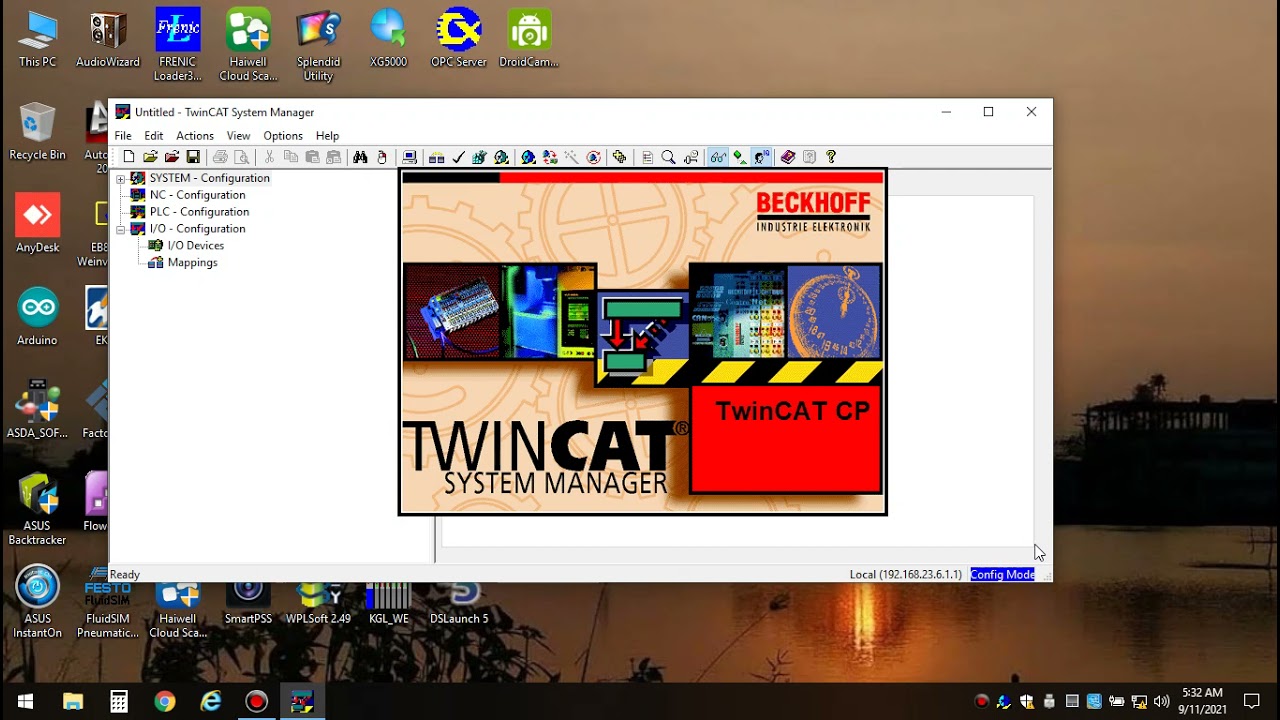Click the binoculars Find toolbar icon
The width and height of the screenshot is (1280, 720).
pos(360,157)
